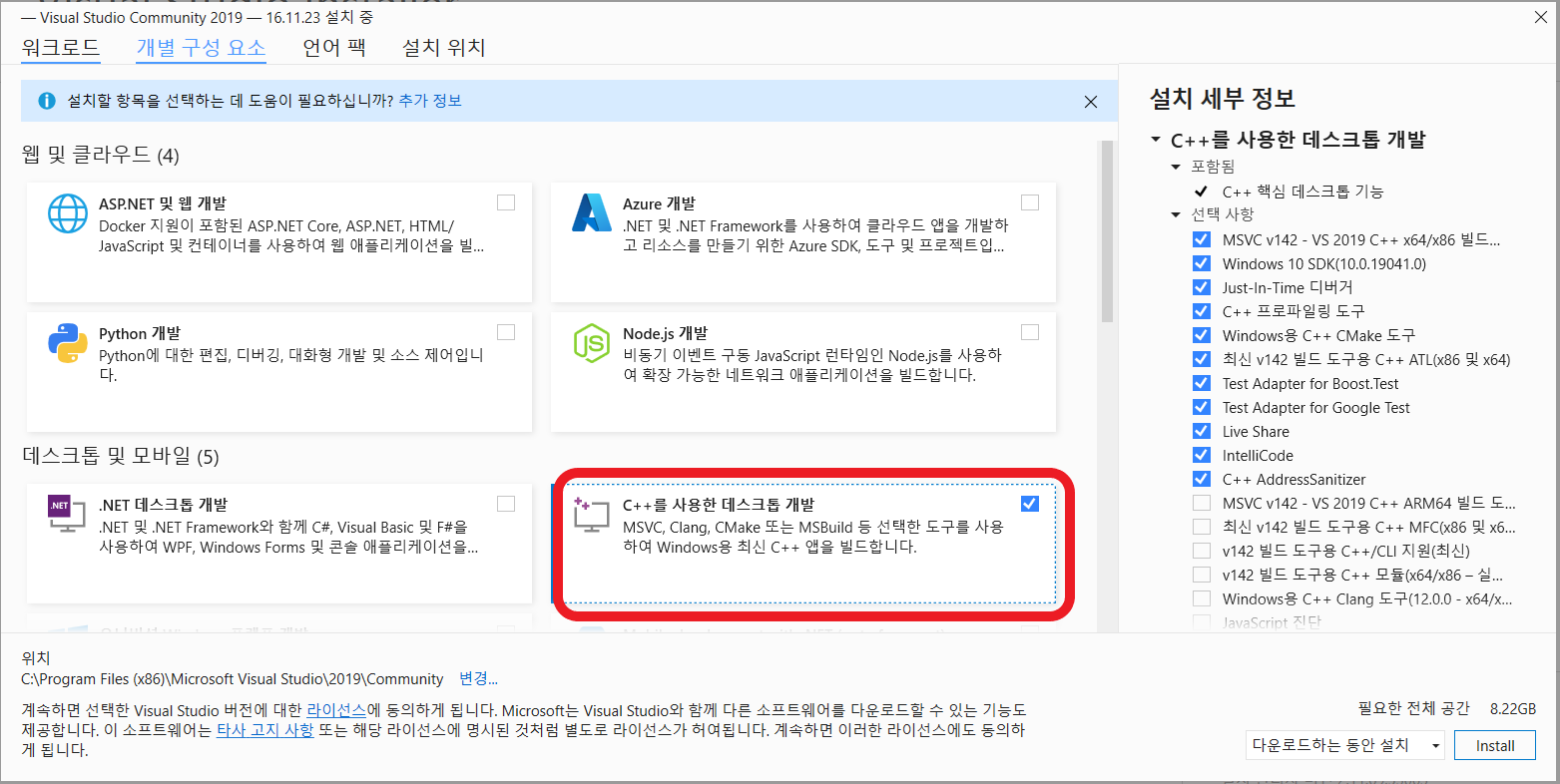The height and width of the screenshot is (784, 1560).
Task: Dismiss the info banner with the X
Action: [1091, 102]
